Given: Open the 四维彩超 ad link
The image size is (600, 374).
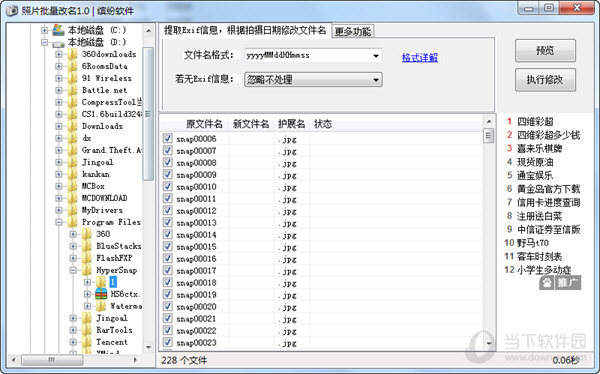Looking at the screenshot, I should pos(535,122).
